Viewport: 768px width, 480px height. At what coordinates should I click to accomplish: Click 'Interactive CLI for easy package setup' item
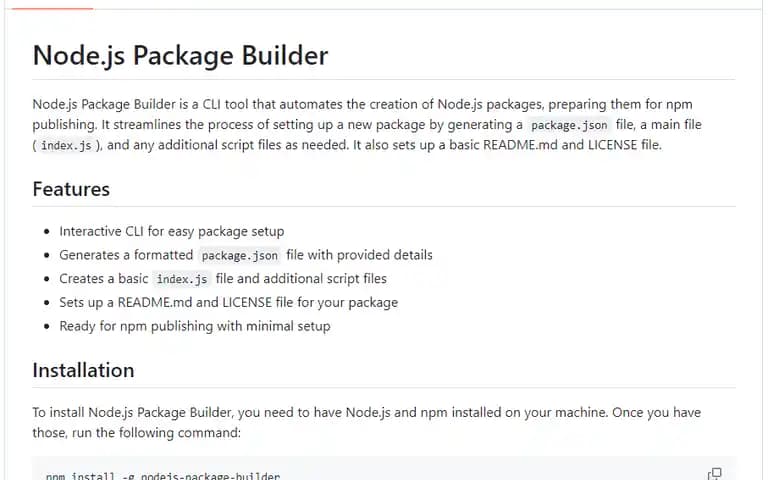[x=171, y=231]
